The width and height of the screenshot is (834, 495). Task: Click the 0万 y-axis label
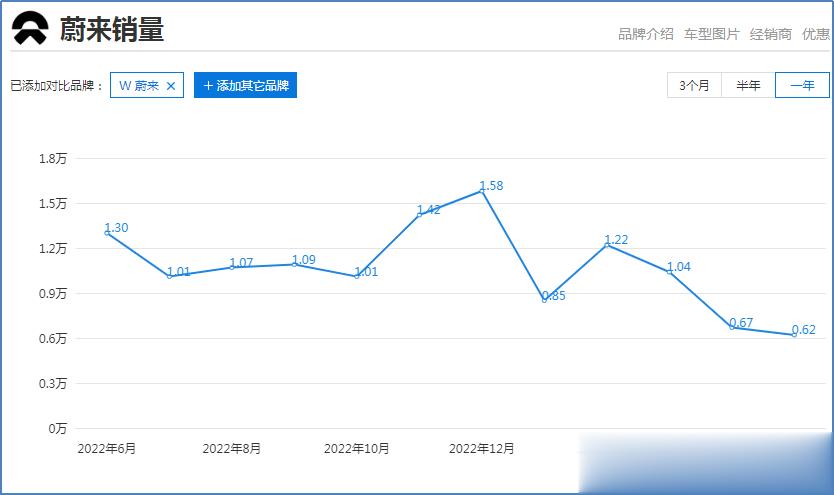click(x=57, y=429)
